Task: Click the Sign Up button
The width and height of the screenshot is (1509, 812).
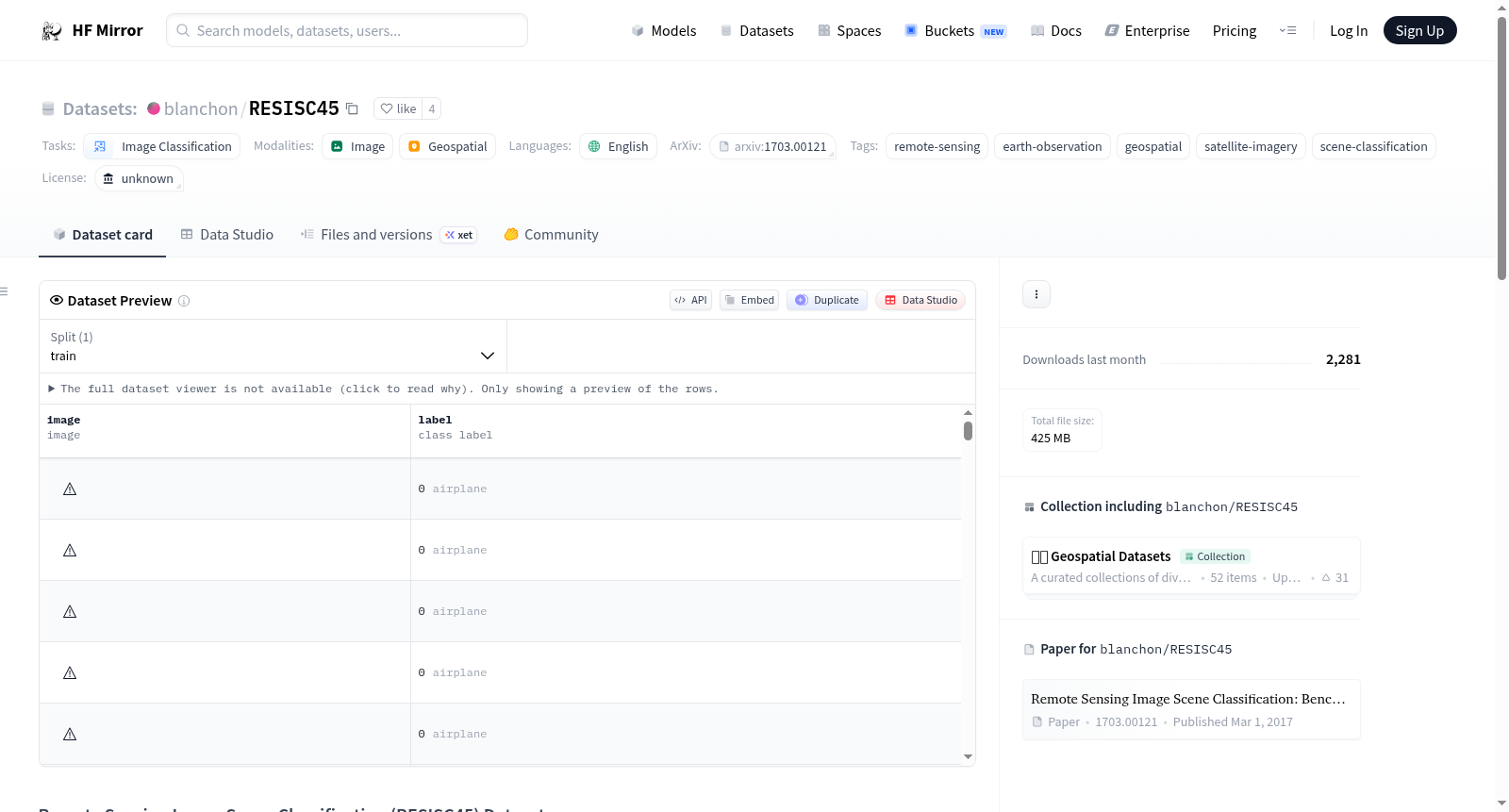Action: [1419, 31]
